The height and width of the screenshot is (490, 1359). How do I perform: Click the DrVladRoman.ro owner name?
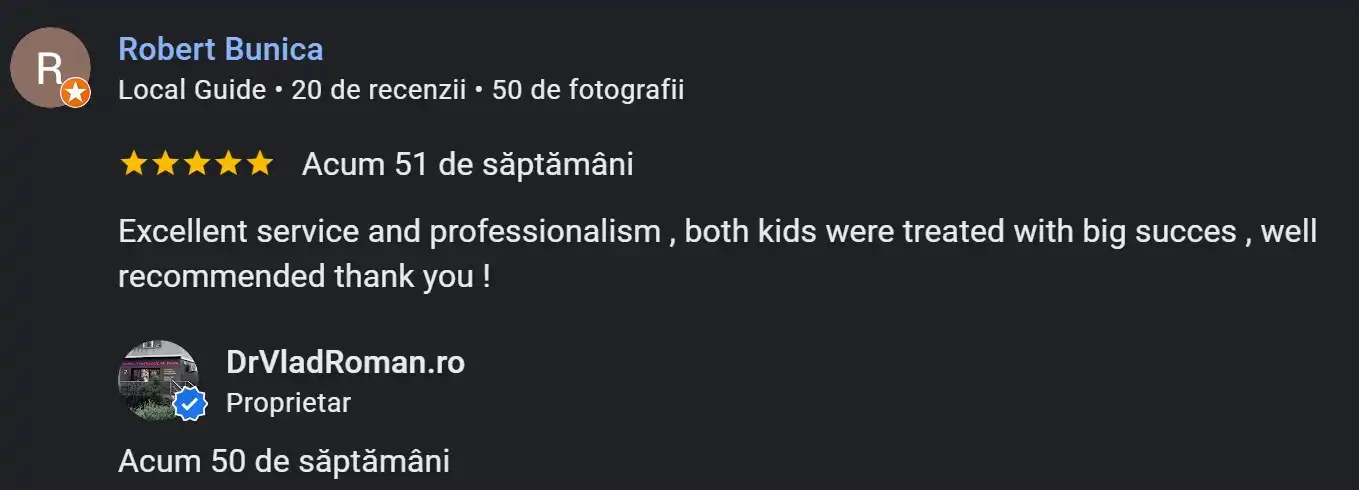(x=345, y=362)
